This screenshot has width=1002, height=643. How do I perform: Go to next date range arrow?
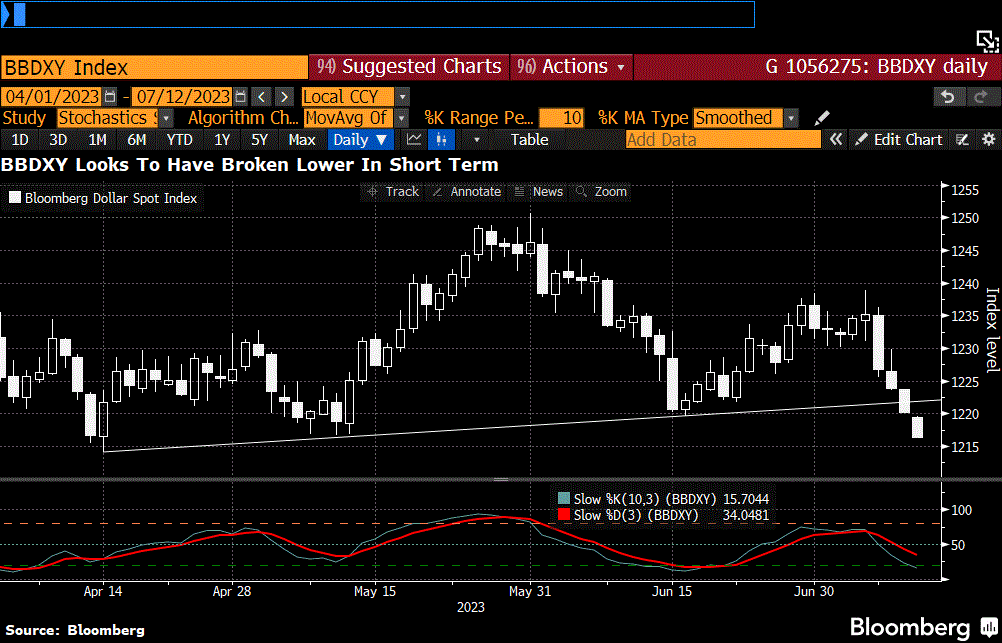click(x=284, y=97)
